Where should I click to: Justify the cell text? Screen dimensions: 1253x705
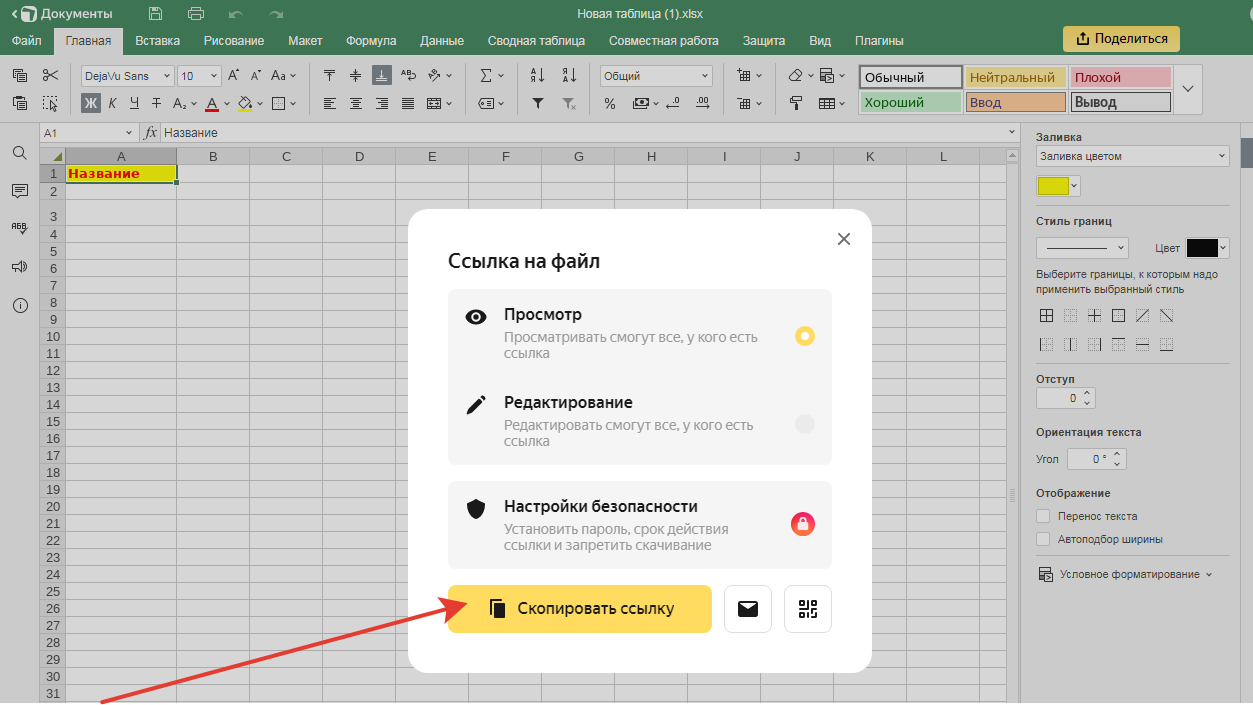point(408,103)
